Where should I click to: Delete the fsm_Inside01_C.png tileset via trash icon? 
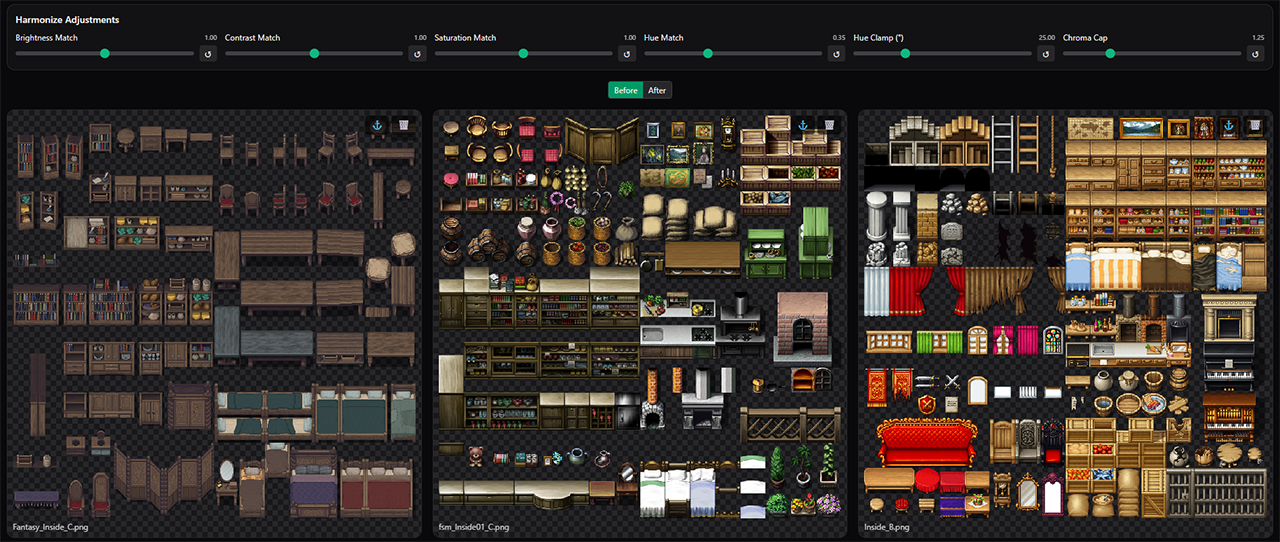(827, 125)
